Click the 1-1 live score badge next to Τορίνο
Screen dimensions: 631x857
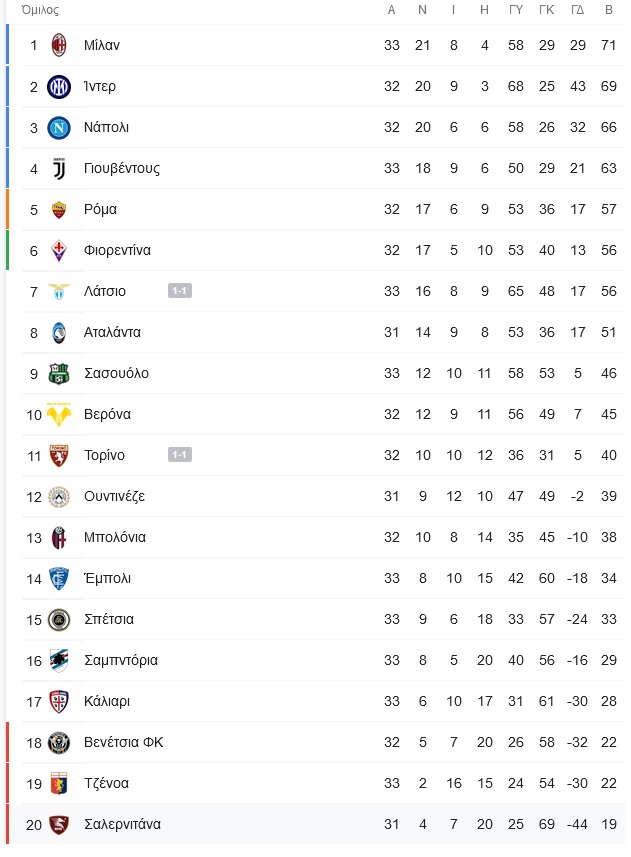180,455
